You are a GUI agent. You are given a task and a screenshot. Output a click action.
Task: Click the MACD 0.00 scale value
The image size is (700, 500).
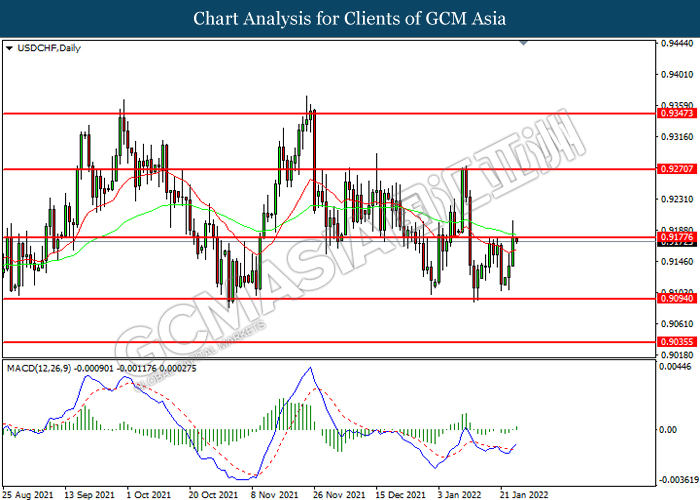(x=668, y=429)
